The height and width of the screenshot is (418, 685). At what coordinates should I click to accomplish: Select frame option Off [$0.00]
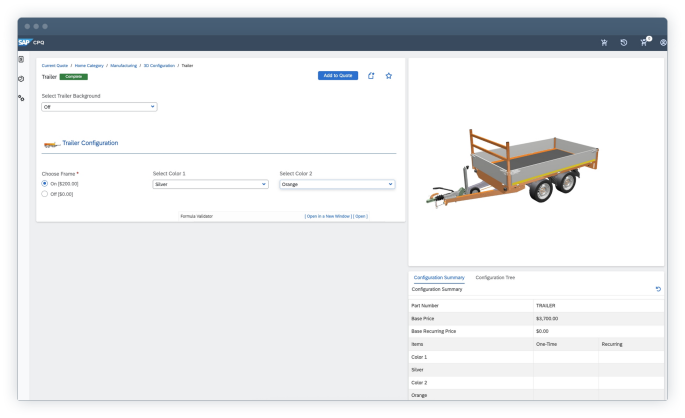[x=44, y=194]
